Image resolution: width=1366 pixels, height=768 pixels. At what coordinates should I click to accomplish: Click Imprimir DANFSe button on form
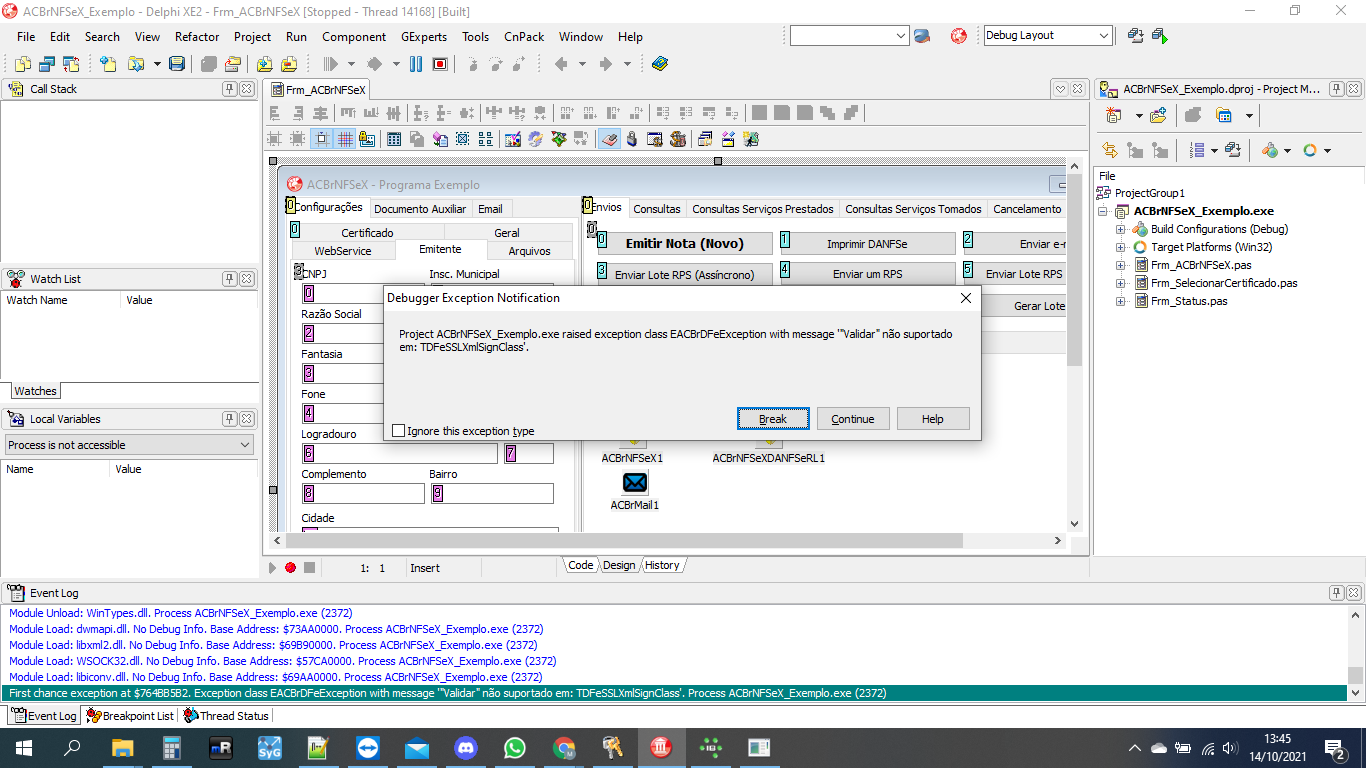point(867,243)
